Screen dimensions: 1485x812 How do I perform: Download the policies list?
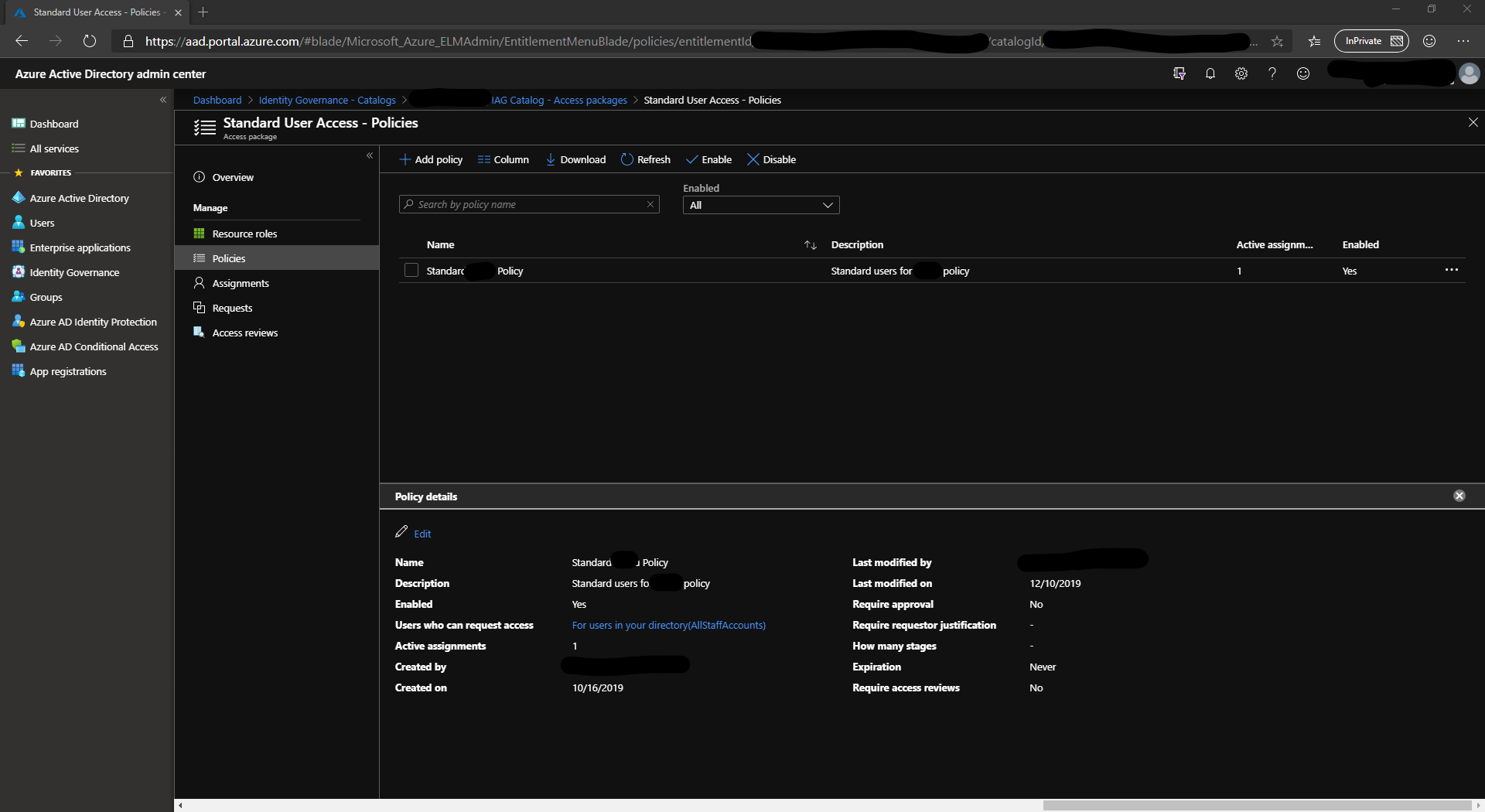click(x=576, y=159)
